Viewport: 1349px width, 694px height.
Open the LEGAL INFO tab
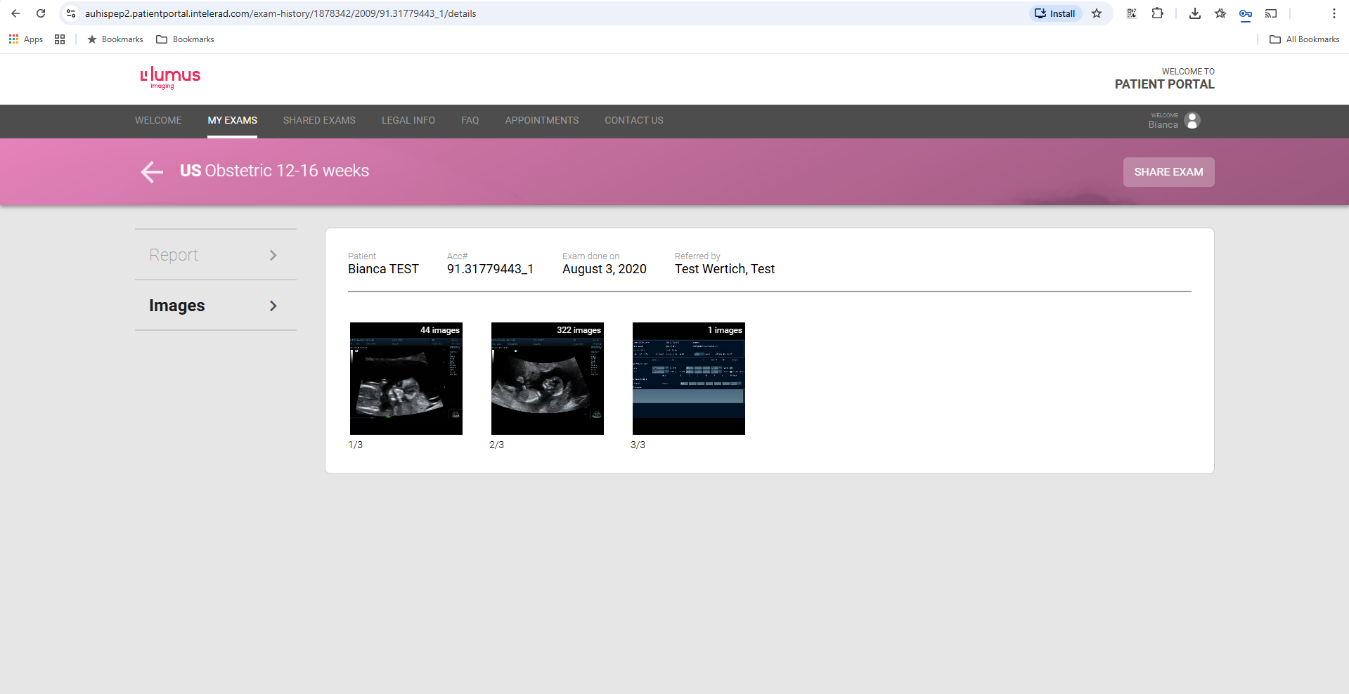click(408, 120)
